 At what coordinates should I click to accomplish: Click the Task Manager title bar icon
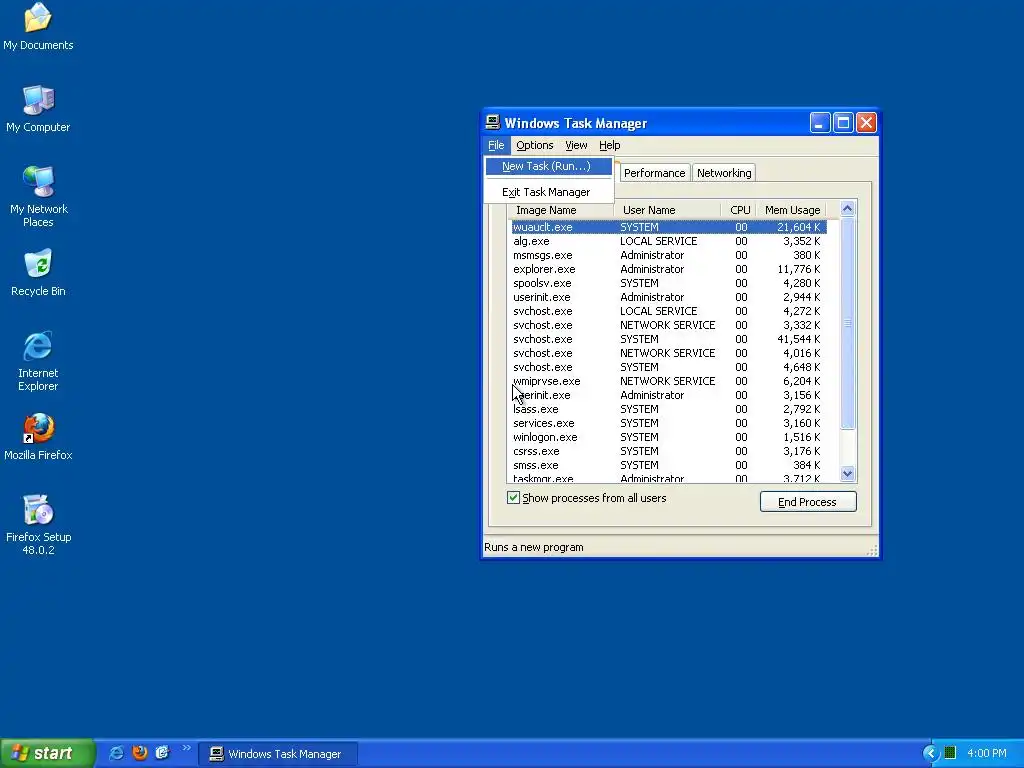click(x=493, y=122)
